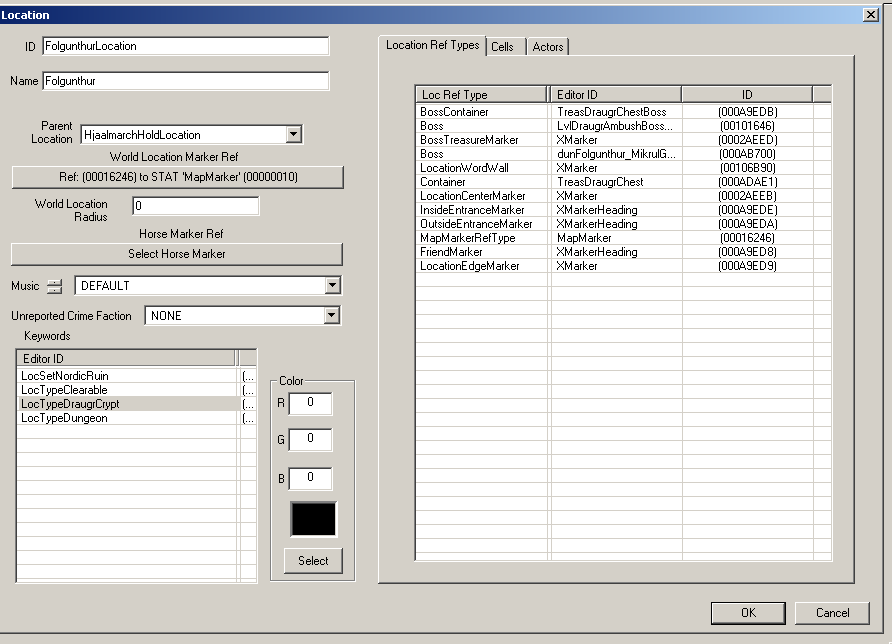
Task: Select the BossTreasureMarker row
Action: 623,140
